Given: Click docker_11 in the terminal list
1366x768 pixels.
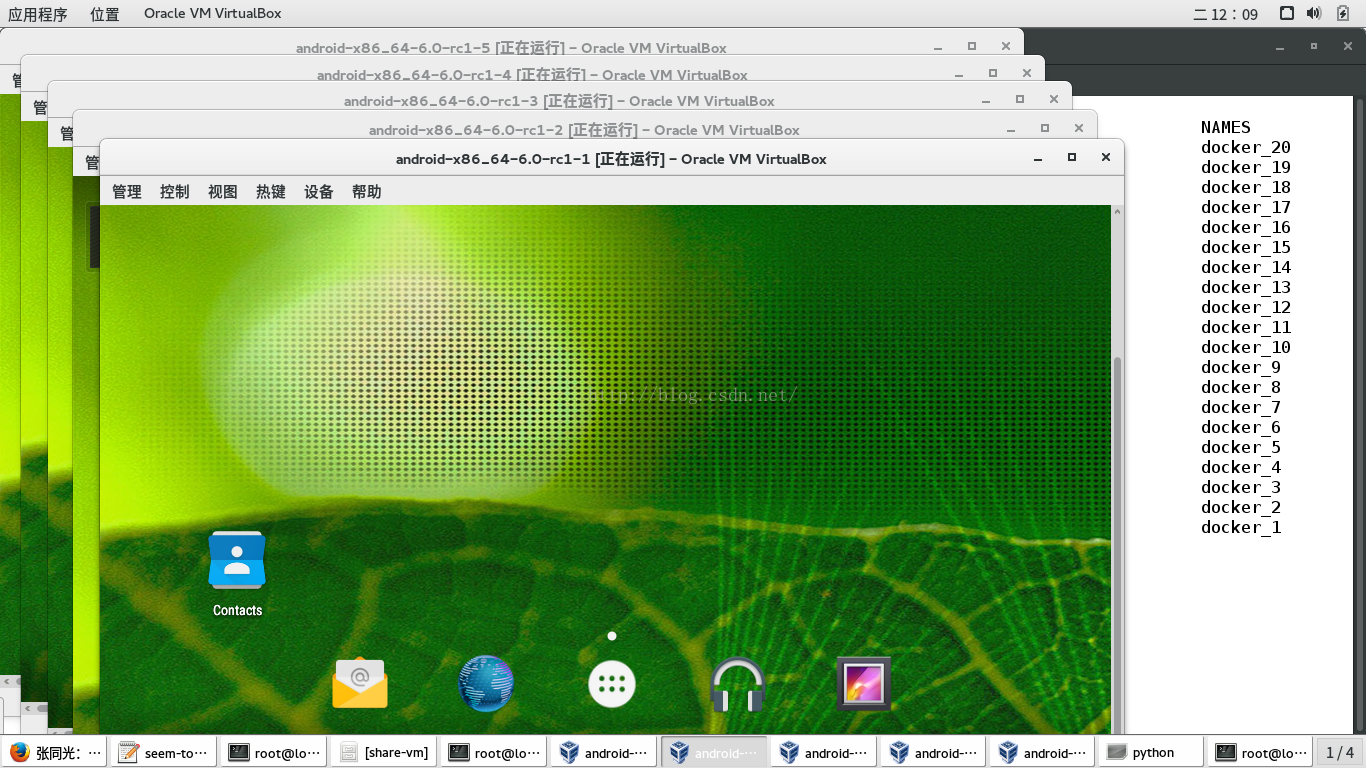Looking at the screenshot, I should pyautogui.click(x=1246, y=327).
